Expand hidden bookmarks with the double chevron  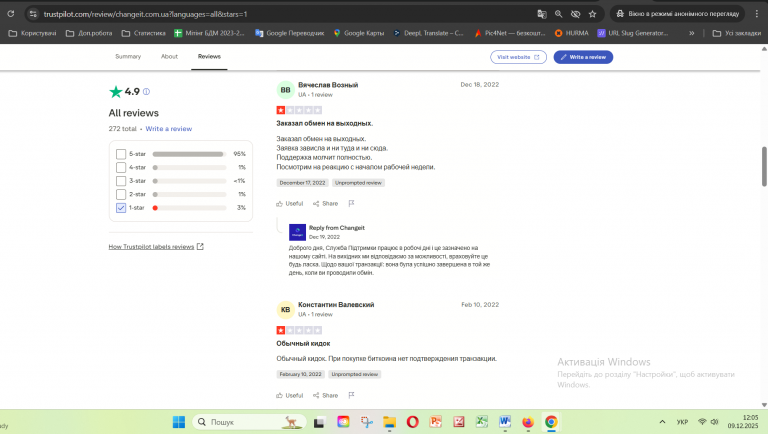(692, 33)
